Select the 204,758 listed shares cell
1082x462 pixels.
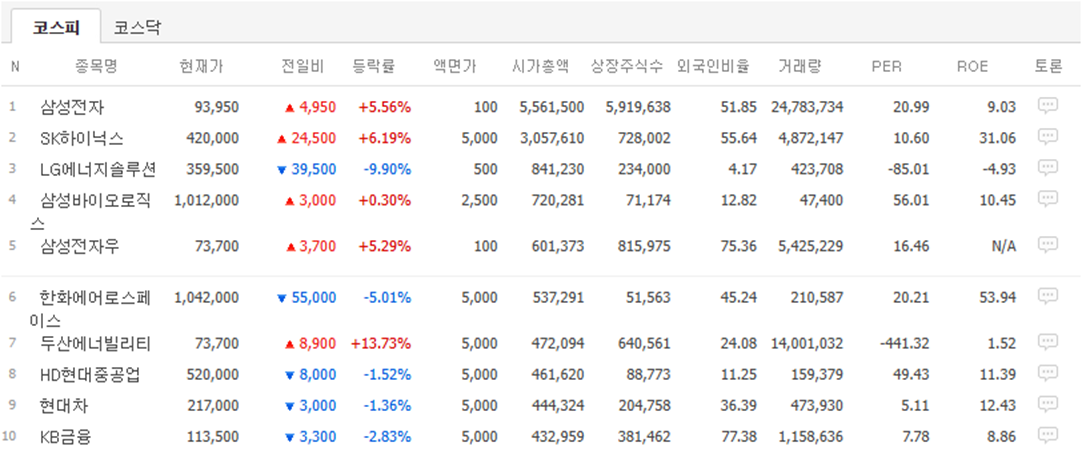(644, 406)
